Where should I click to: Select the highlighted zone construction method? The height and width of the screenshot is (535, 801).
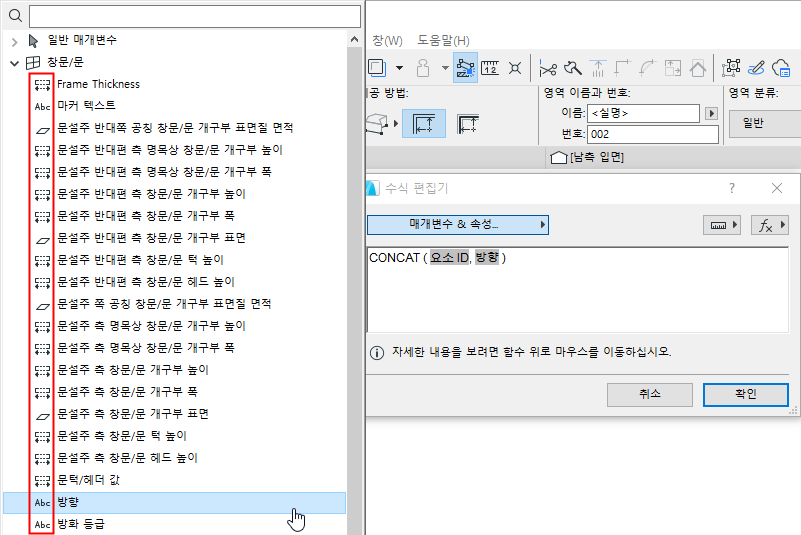(424, 124)
